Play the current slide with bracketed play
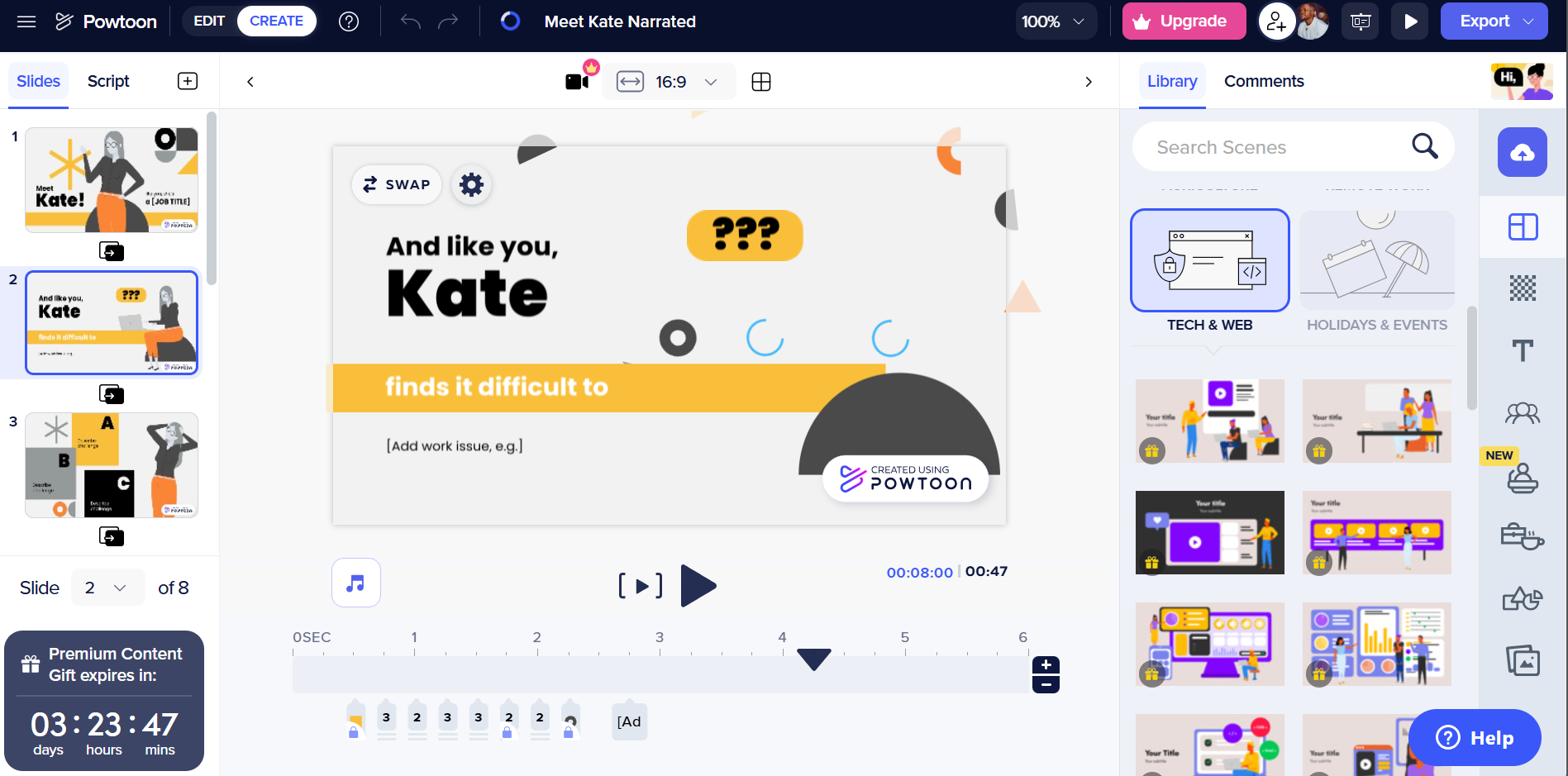This screenshot has width=1568, height=776. [x=641, y=586]
